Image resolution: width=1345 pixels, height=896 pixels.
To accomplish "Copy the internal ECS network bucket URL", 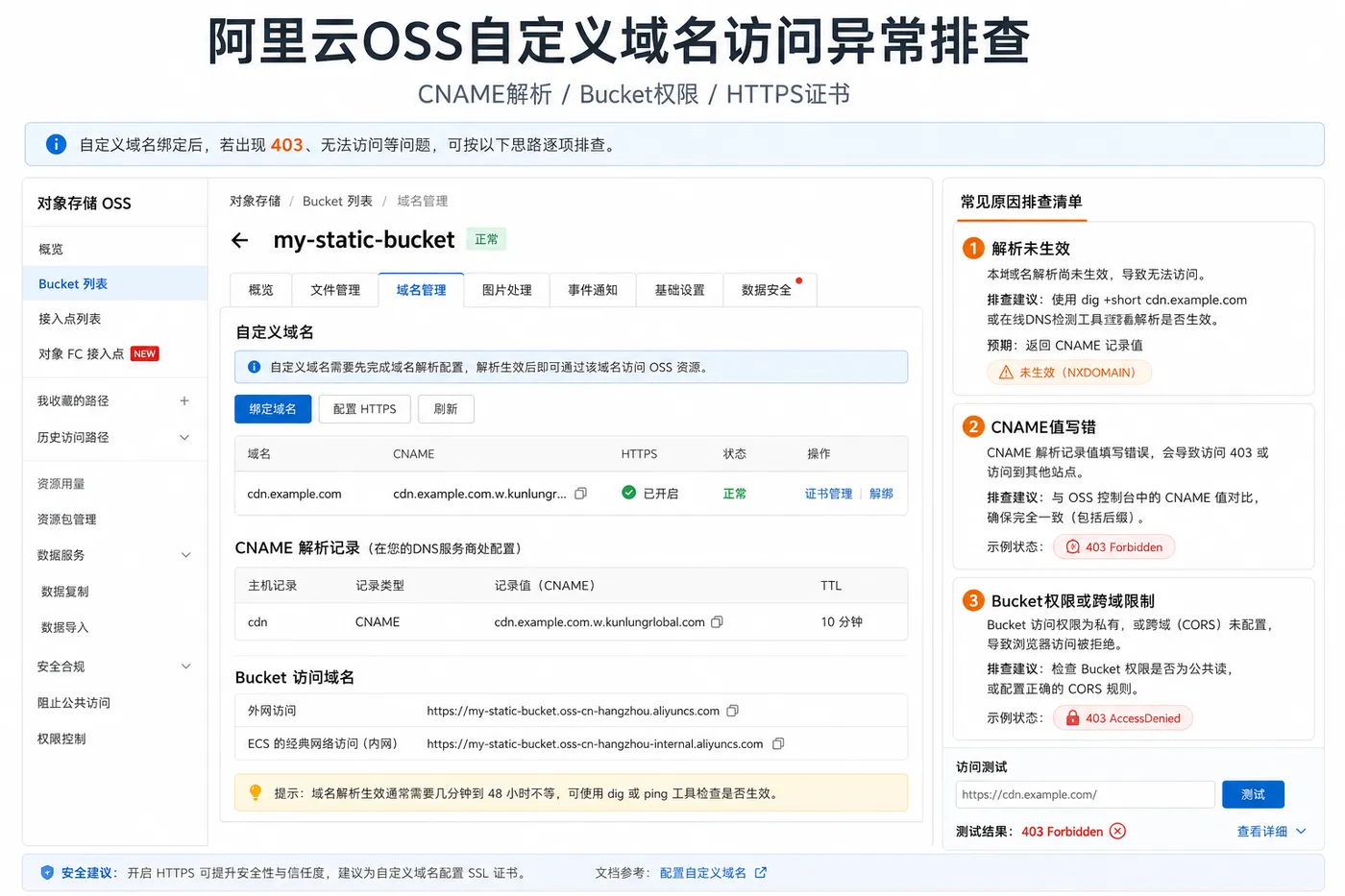I will [x=778, y=743].
